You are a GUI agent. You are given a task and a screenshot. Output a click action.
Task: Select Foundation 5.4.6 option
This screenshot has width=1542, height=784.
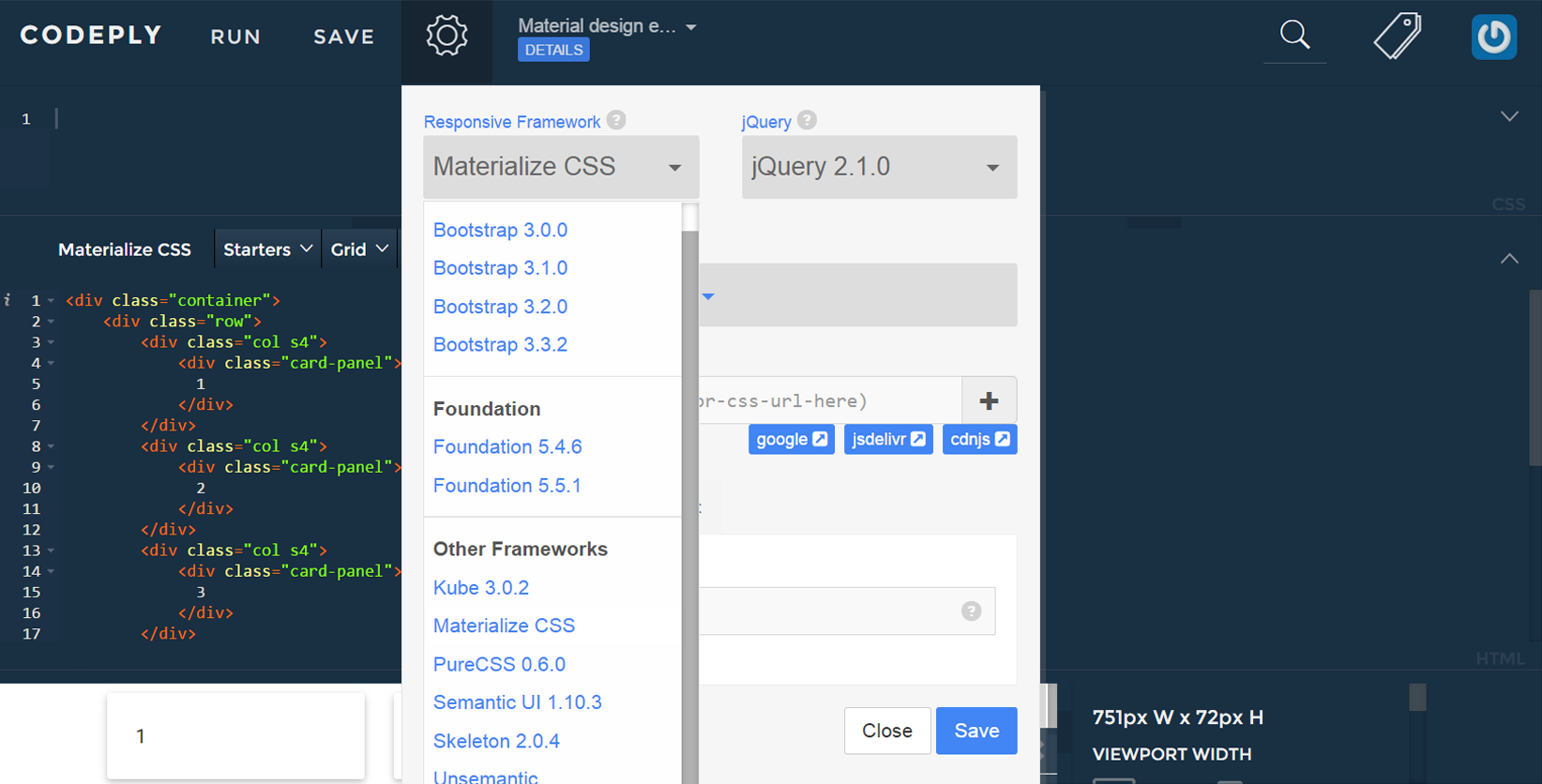point(507,446)
